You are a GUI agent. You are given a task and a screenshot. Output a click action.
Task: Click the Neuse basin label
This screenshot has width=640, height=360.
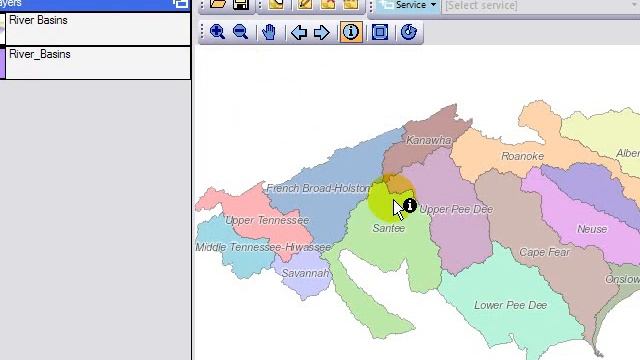pyautogui.click(x=592, y=229)
